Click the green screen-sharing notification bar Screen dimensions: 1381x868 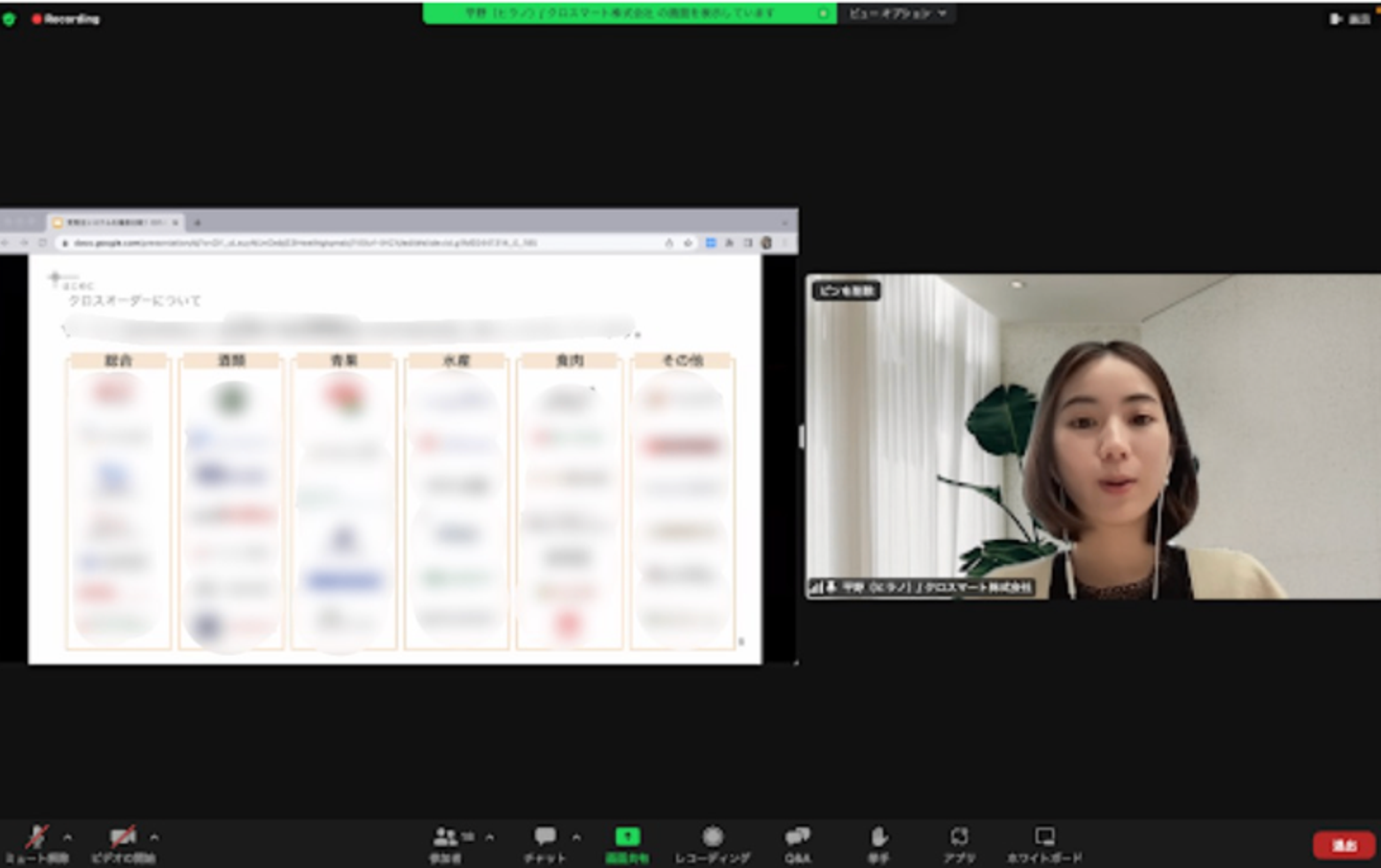pyautogui.click(x=629, y=13)
